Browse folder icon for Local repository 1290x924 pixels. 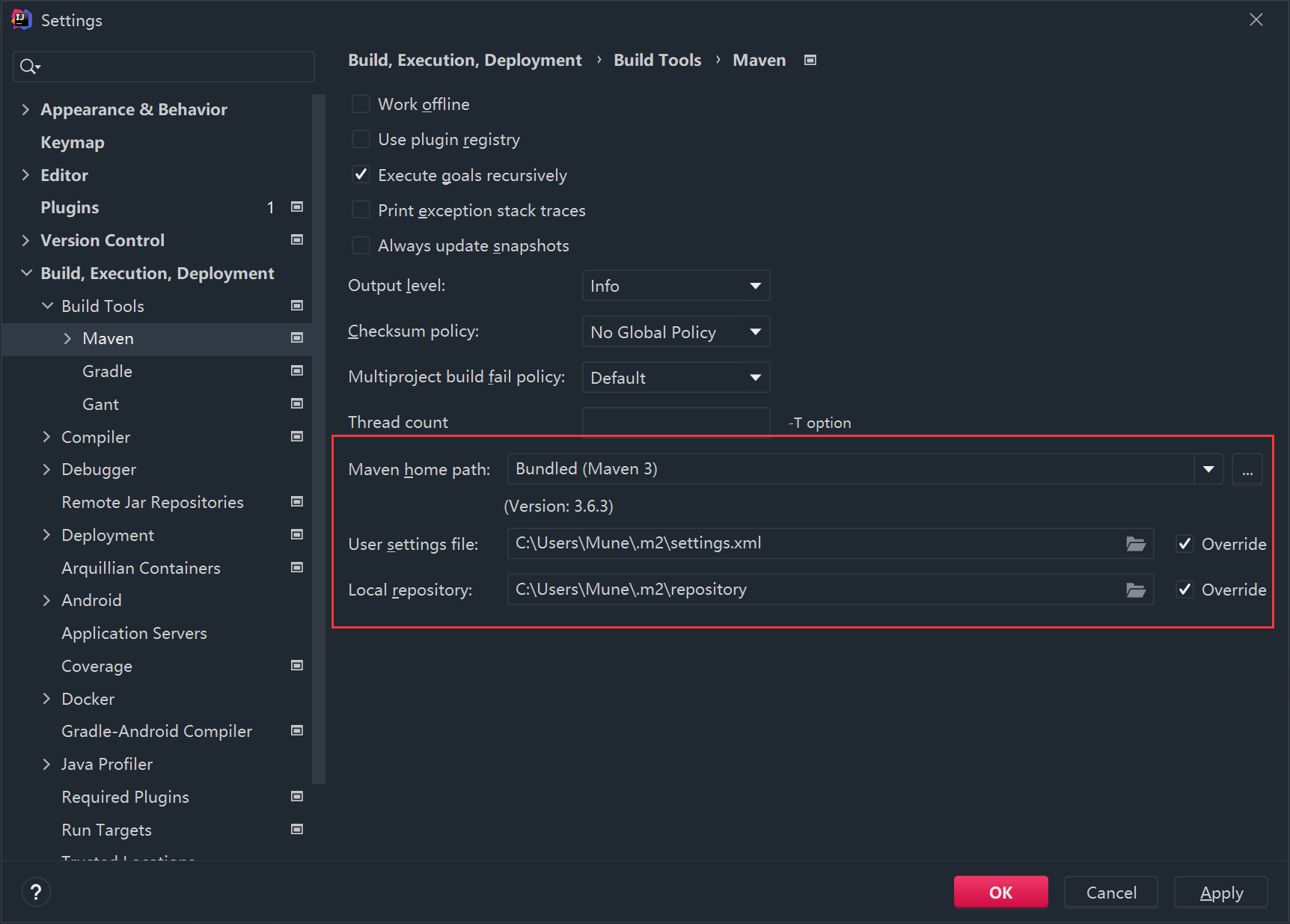point(1136,590)
